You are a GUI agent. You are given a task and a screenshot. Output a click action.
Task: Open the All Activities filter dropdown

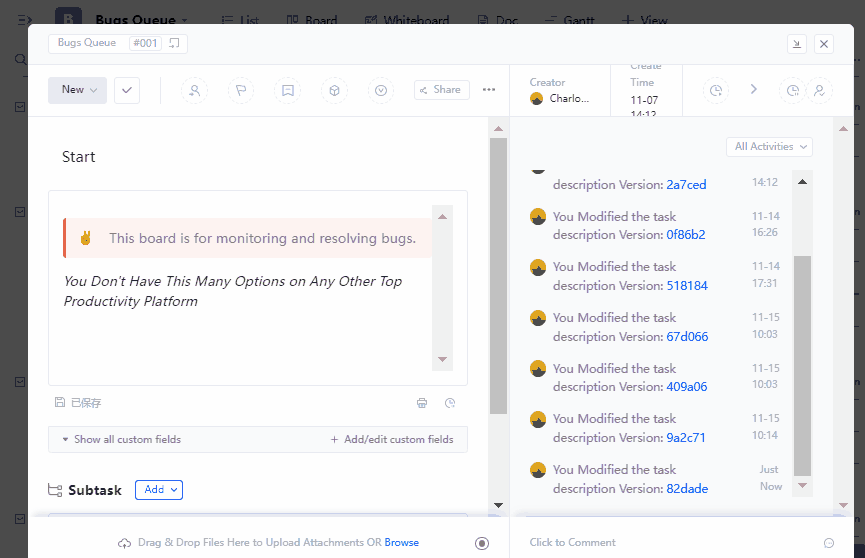tap(769, 147)
